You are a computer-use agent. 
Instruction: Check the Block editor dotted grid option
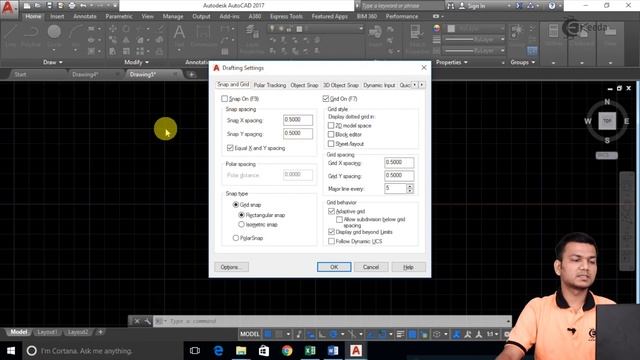[x=331, y=134]
